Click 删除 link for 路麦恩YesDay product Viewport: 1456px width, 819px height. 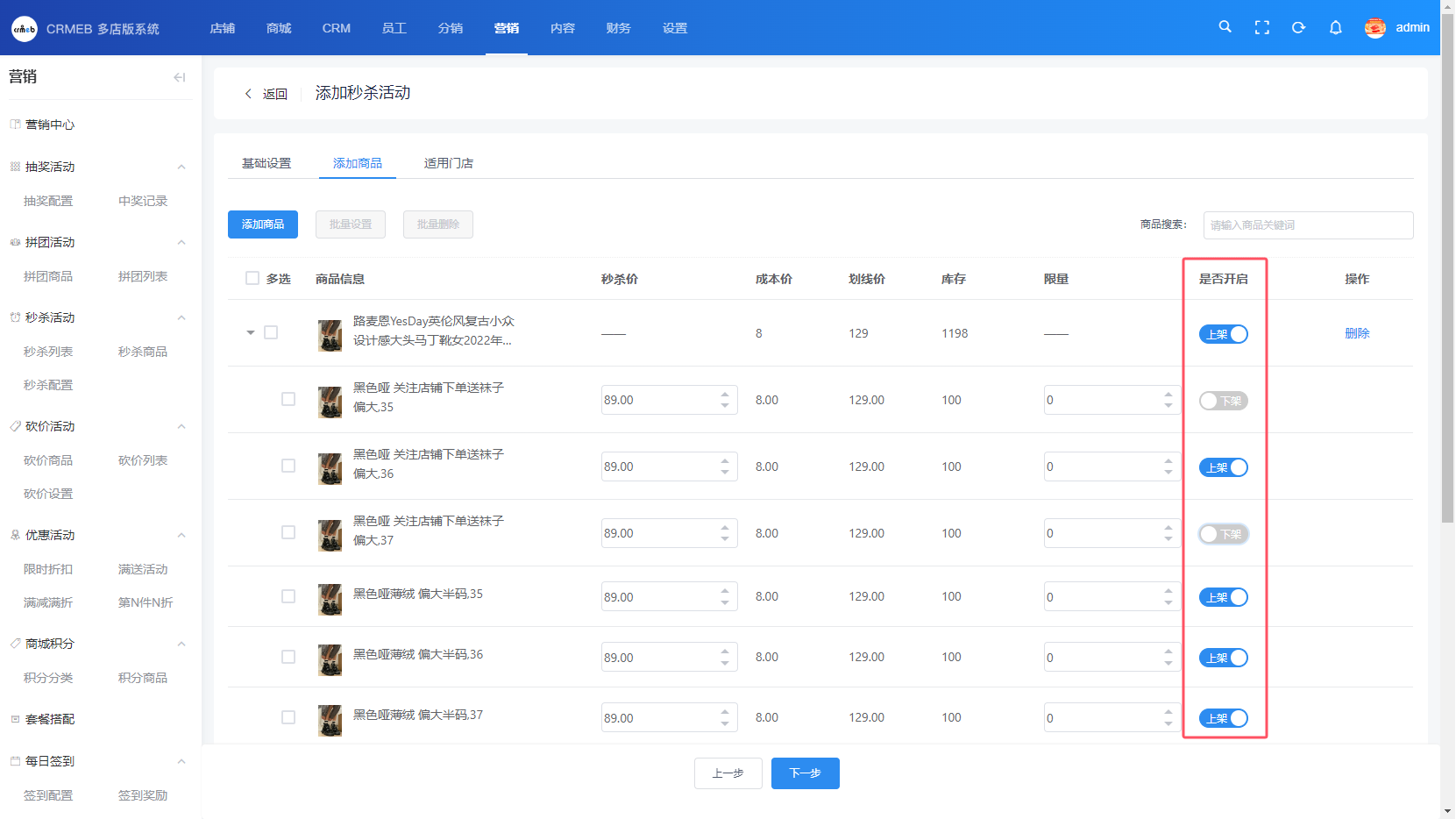[x=1357, y=333]
